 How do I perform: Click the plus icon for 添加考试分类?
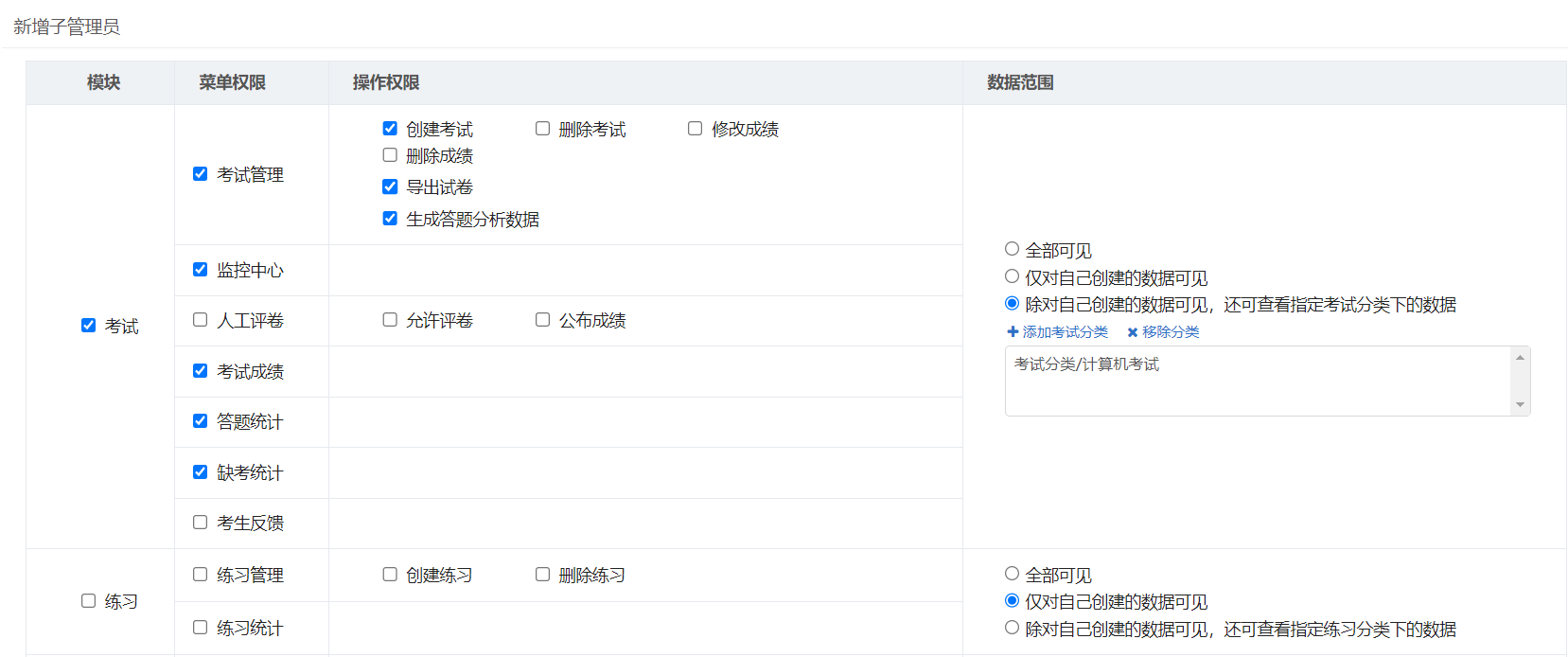pos(1013,332)
